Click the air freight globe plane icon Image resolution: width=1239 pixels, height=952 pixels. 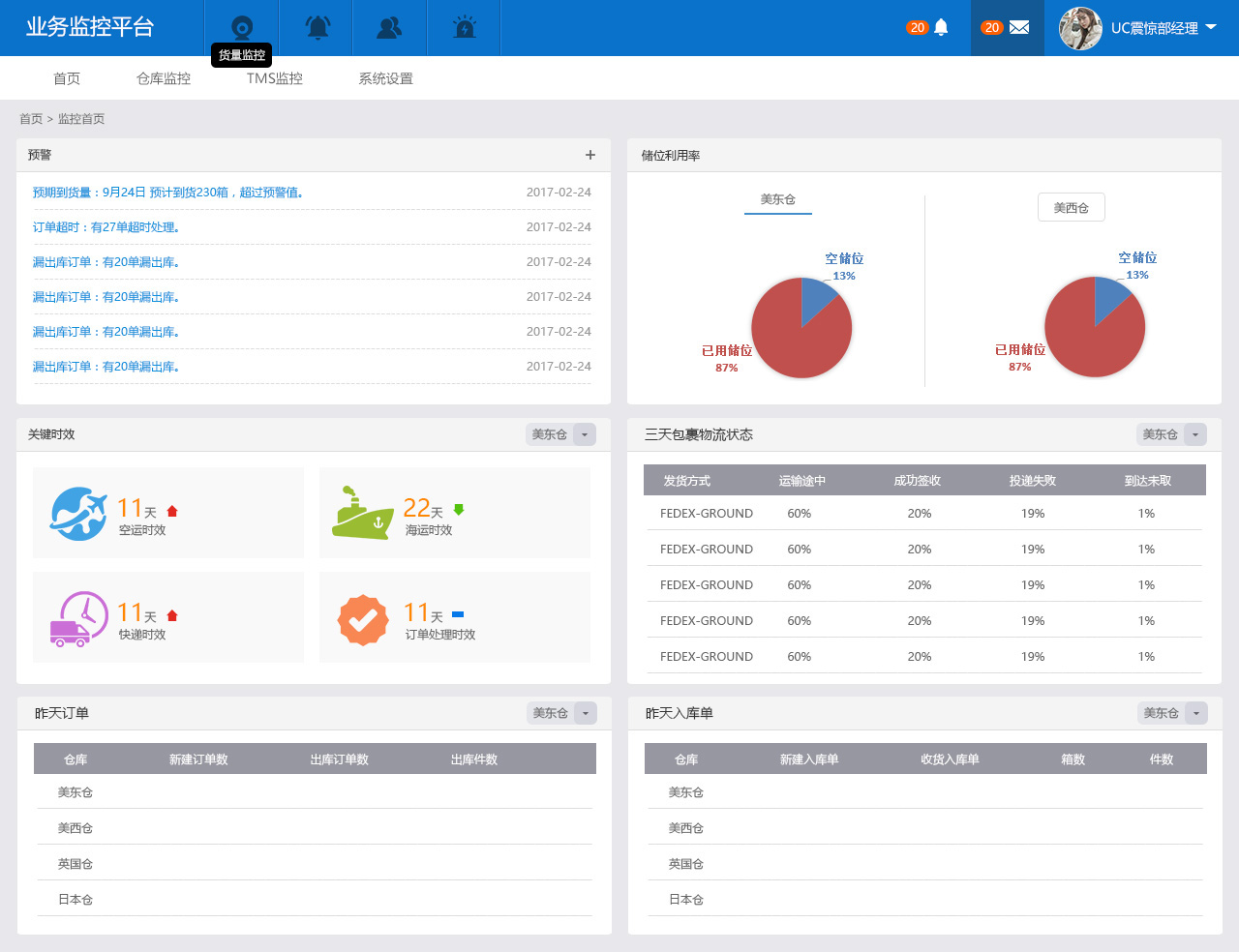pyautogui.click(x=78, y=514)
